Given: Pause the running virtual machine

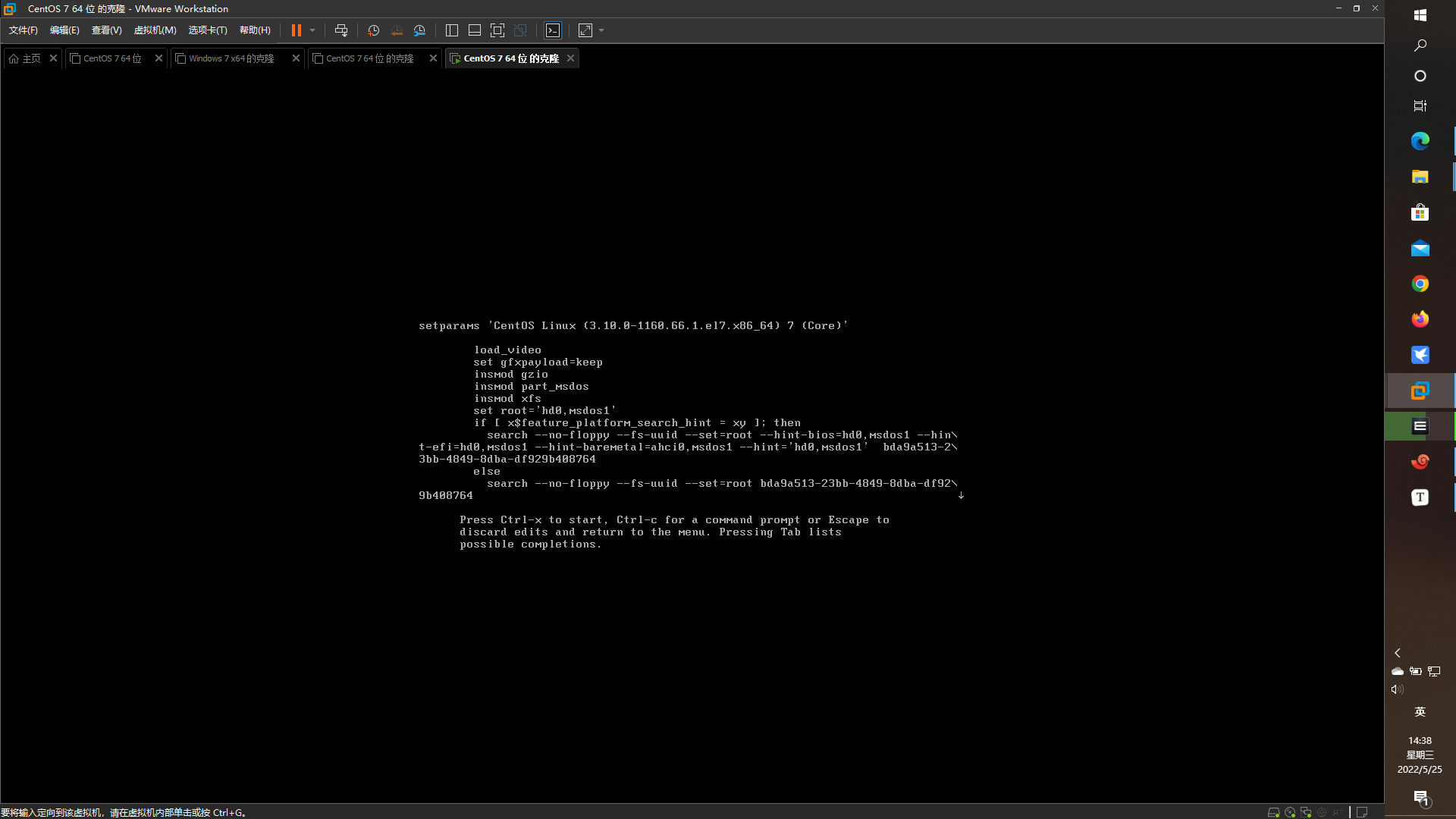Looking at the screenshot, I should (296, 30).
